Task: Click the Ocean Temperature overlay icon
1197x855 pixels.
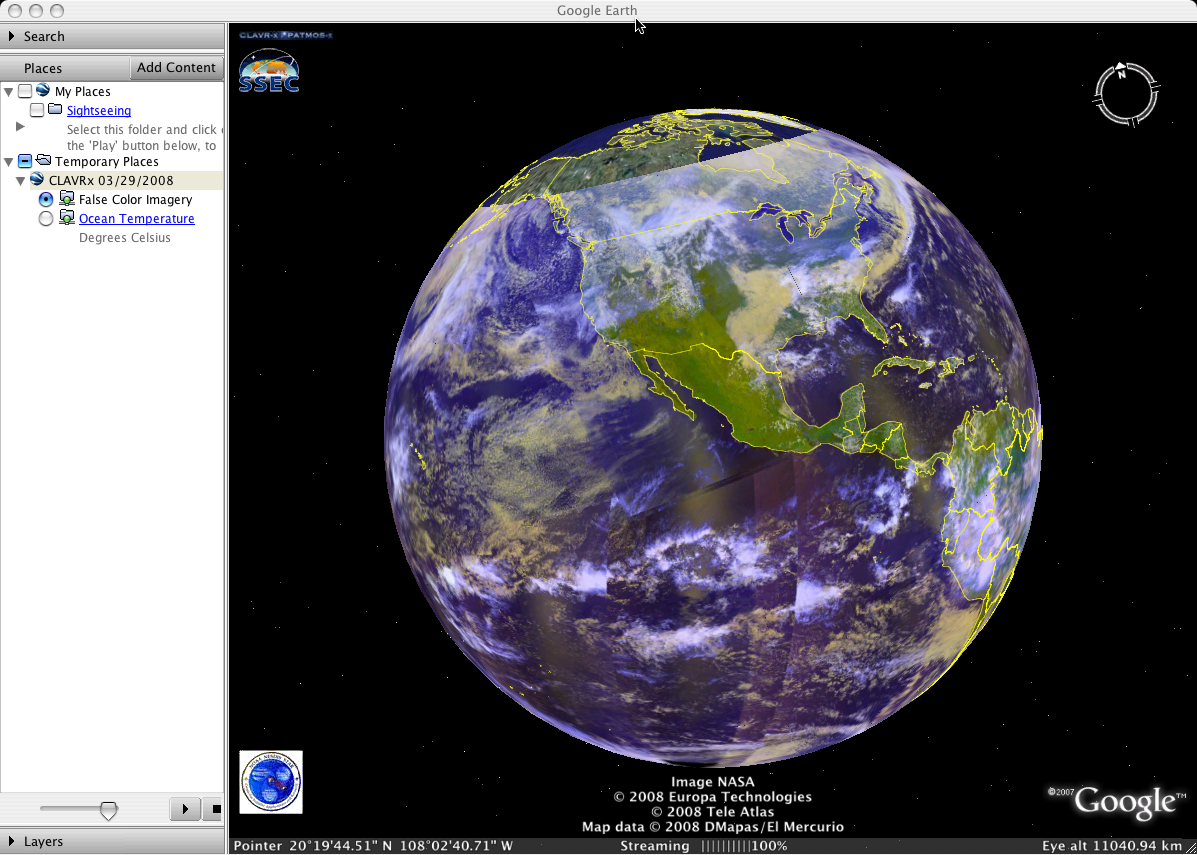Action: tap(66, 218)
